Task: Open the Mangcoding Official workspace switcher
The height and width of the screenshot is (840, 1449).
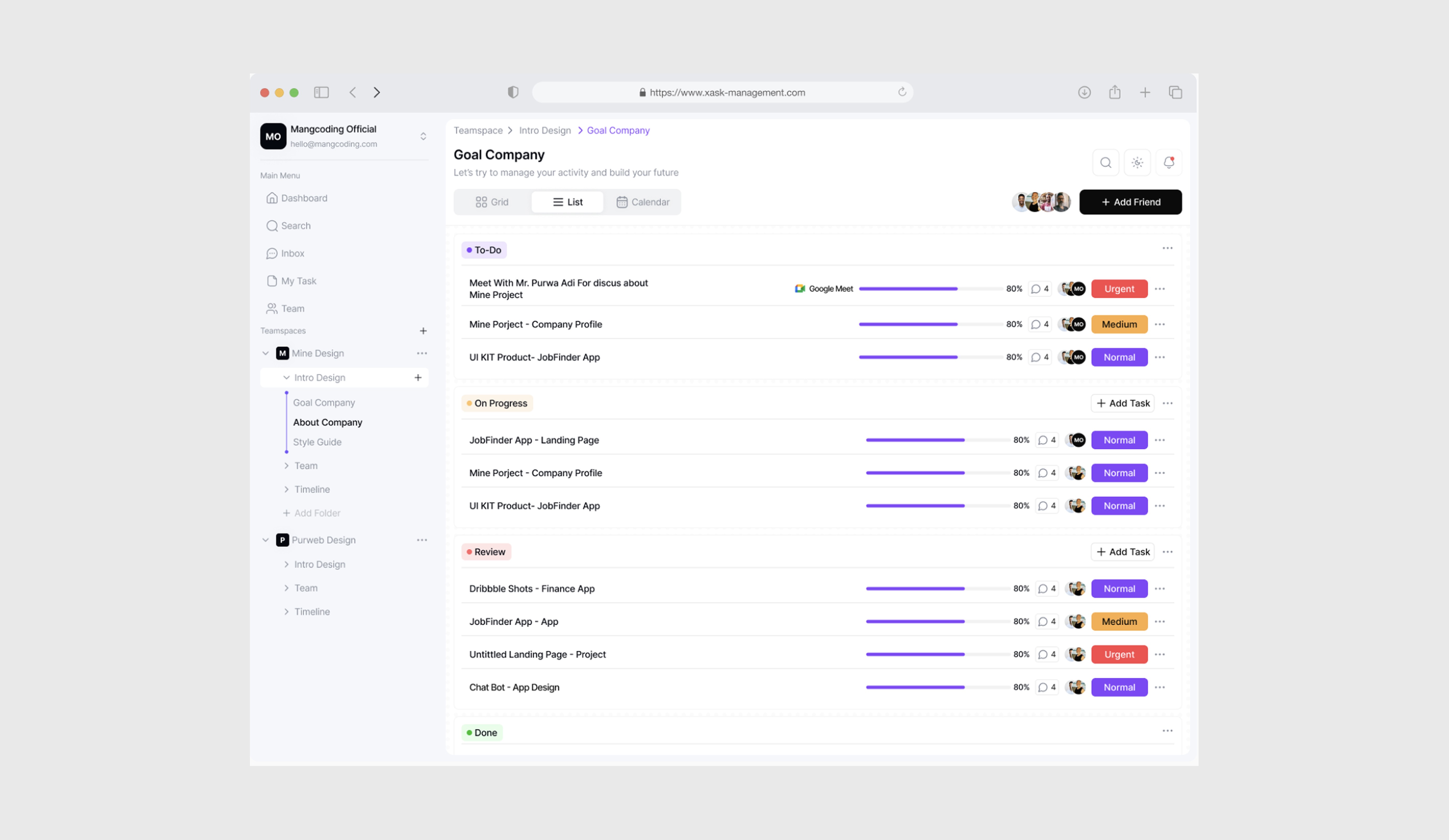Action: pos(423,136)
